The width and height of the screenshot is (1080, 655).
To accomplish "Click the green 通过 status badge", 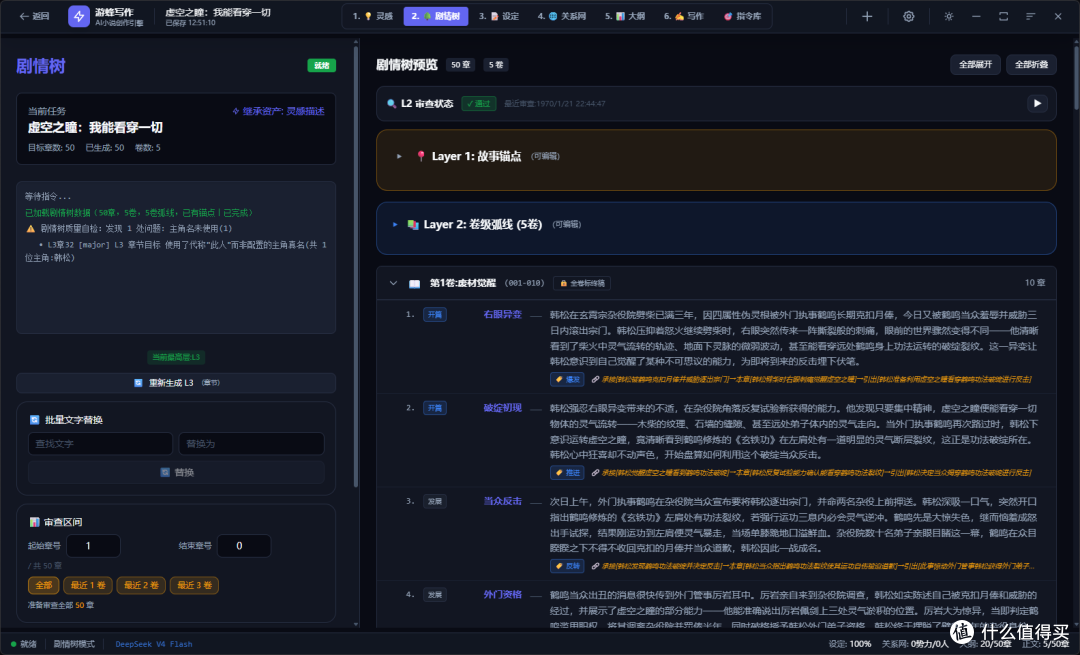I will (x=479, y=104).
